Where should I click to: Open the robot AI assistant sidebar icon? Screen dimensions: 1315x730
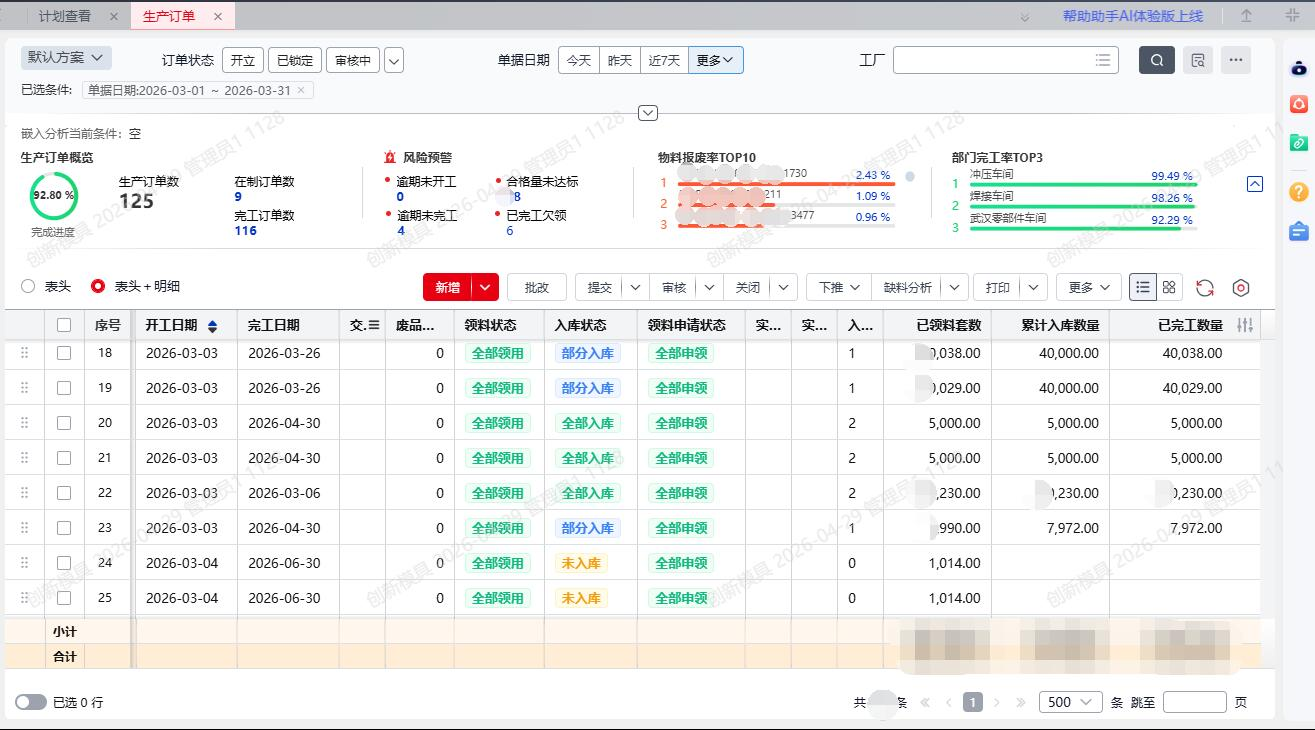(x=1298, y=68)
